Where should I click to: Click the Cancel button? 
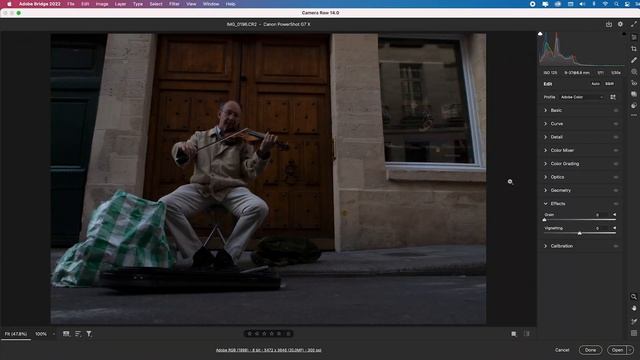562,350
